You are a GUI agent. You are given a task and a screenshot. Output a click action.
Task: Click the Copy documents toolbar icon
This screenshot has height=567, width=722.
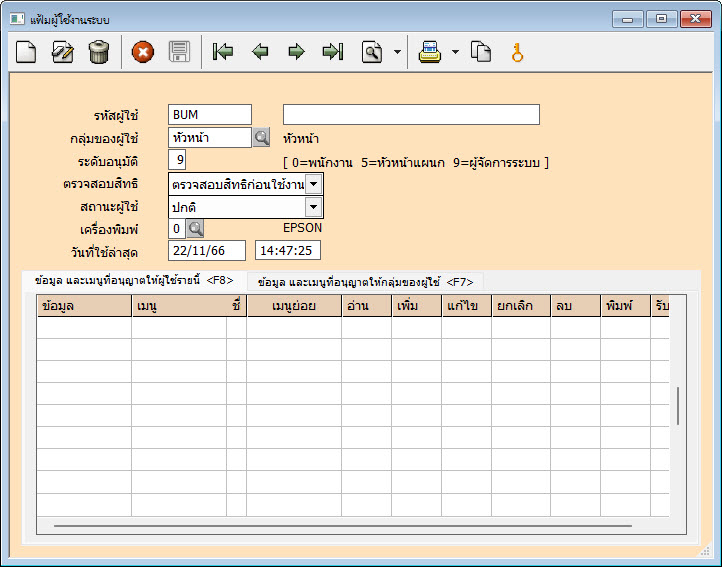pyautogui.click(x=482, y=52)
